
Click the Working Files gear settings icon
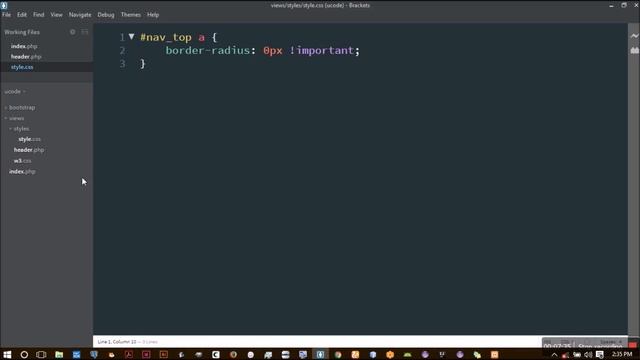tap(73, 32)
